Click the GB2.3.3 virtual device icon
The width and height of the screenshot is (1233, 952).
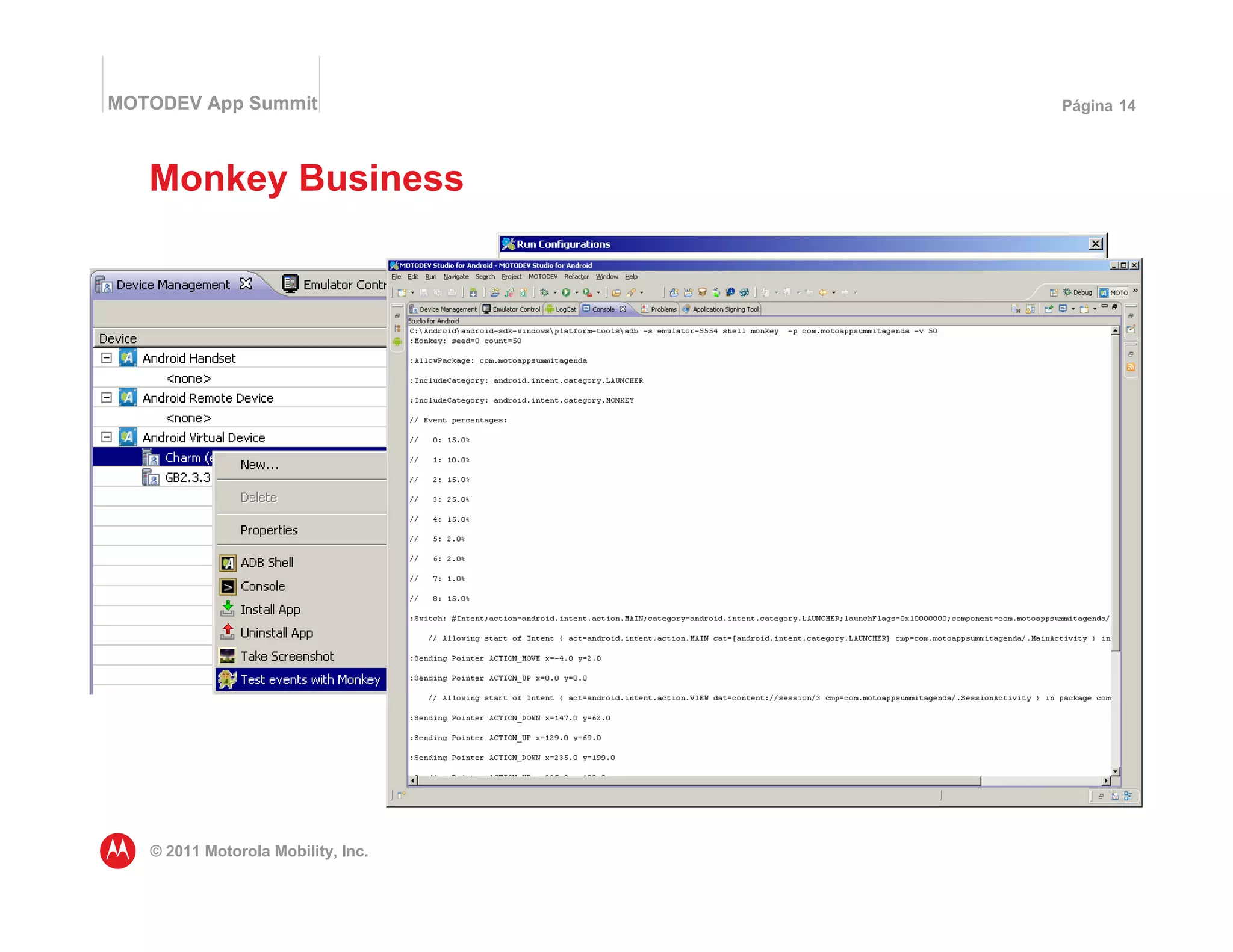150,477
